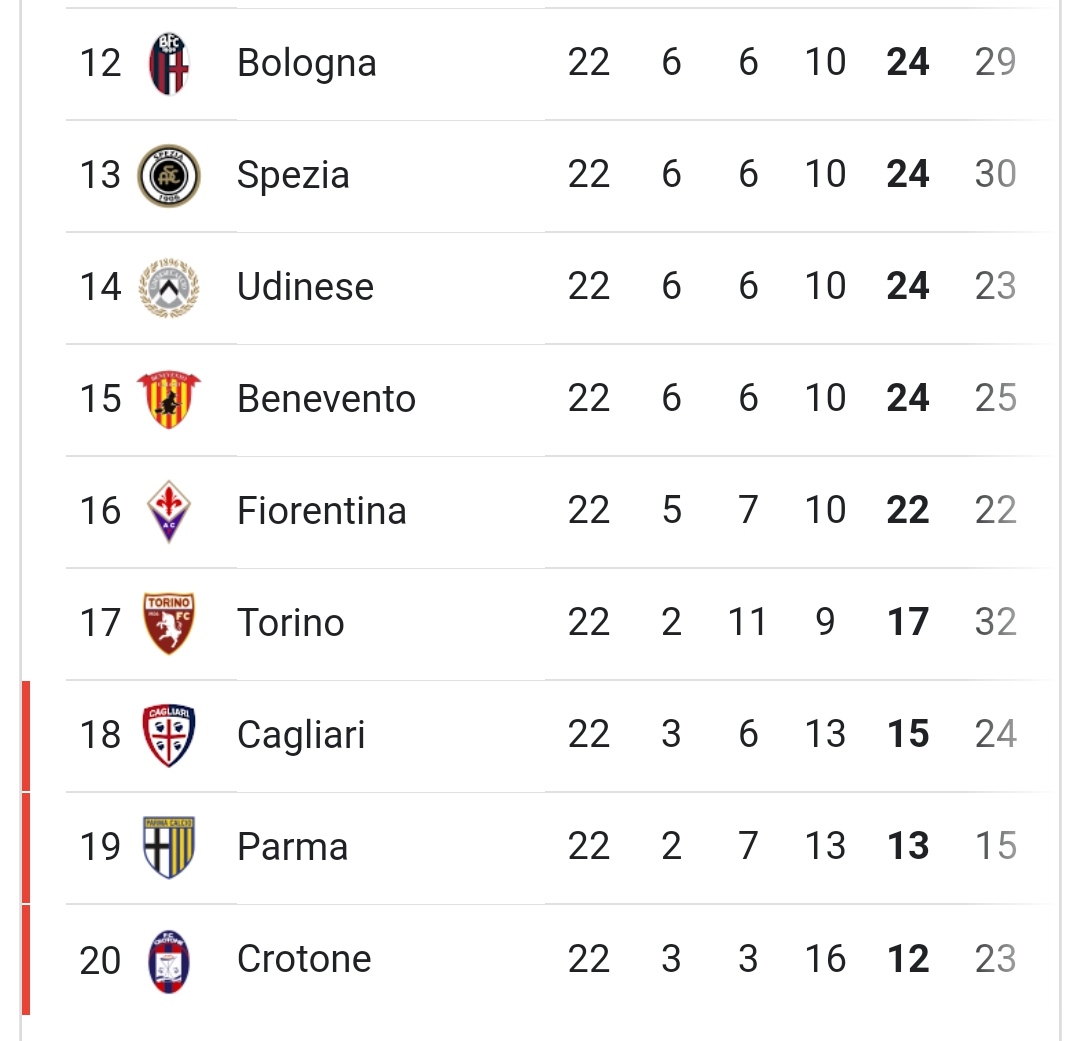Open the Spezia team name link
Screen dimensions: 1080x1041
click(x=293, y=175)
